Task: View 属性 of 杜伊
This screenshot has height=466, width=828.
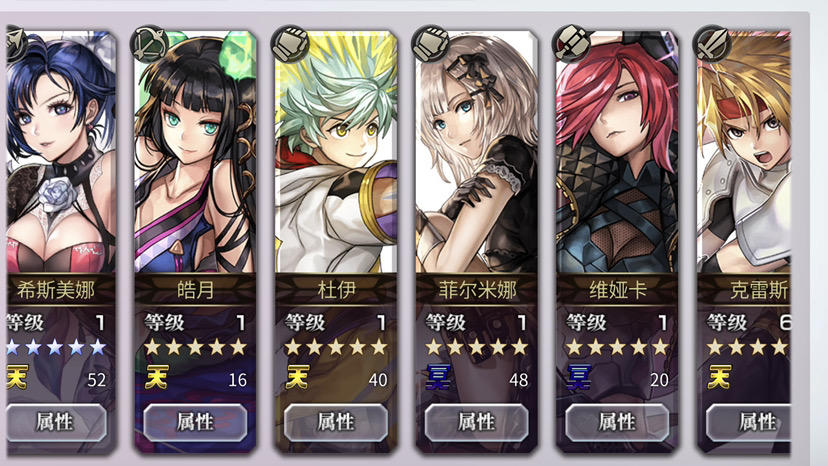Action: (x=336, y=422)
